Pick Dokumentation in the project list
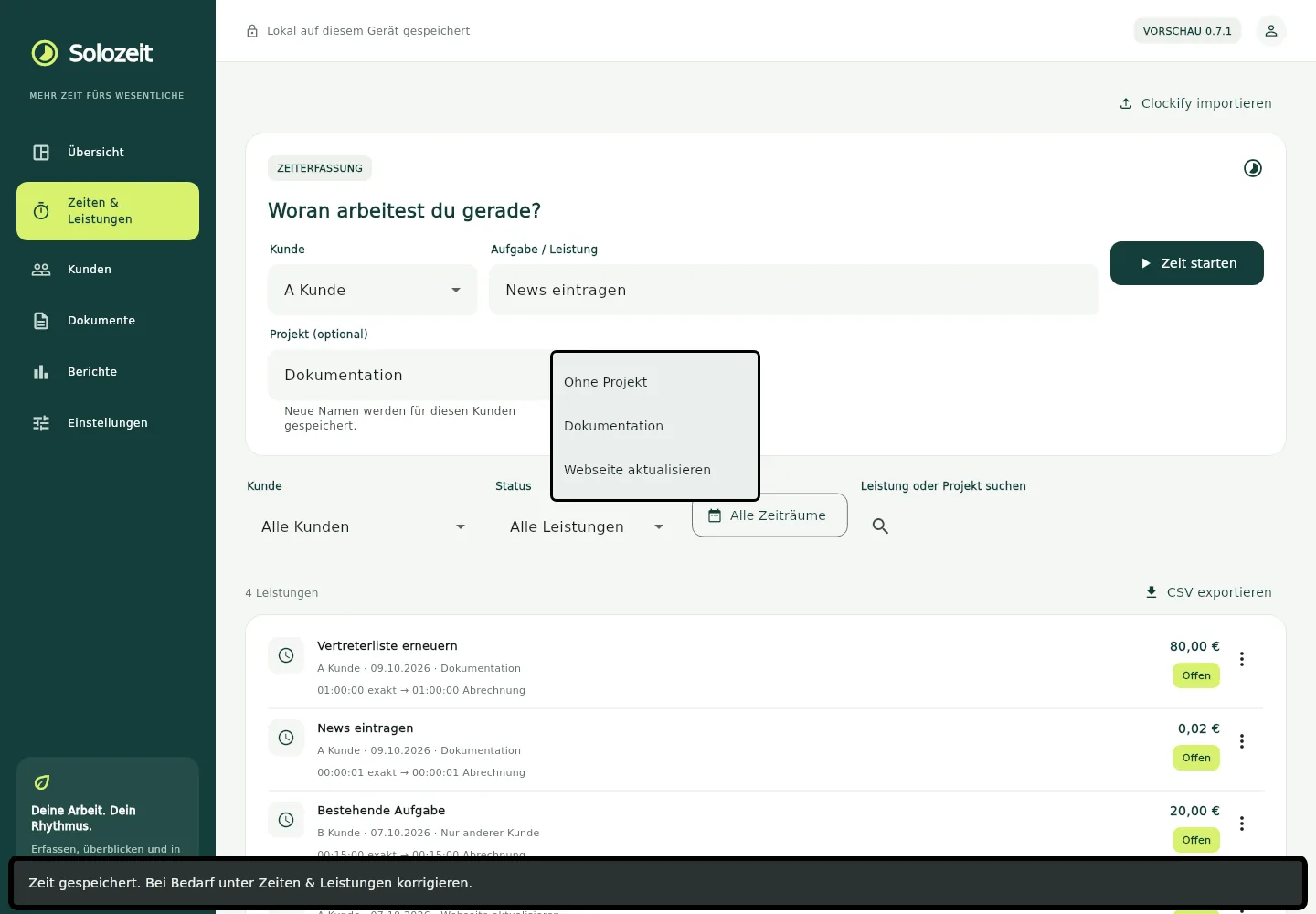The image size is (1316, 914). point(655,426)
